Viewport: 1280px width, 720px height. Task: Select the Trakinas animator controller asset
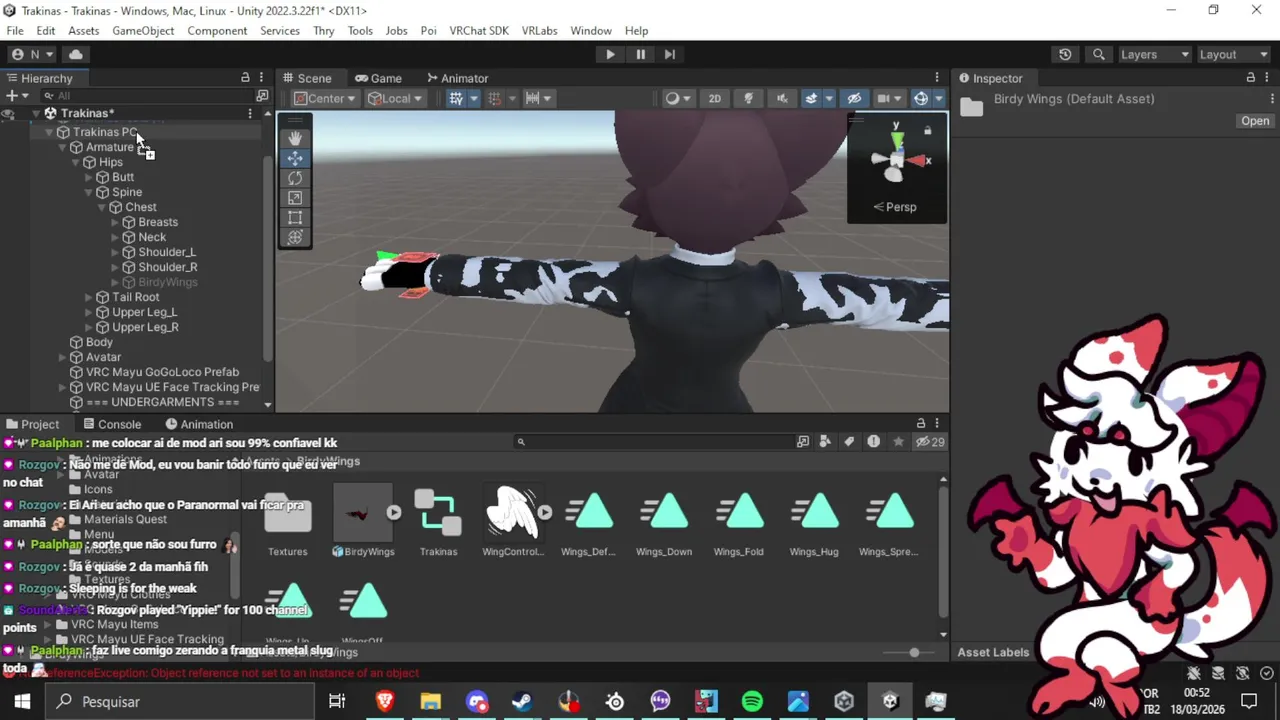click(438, 522)
